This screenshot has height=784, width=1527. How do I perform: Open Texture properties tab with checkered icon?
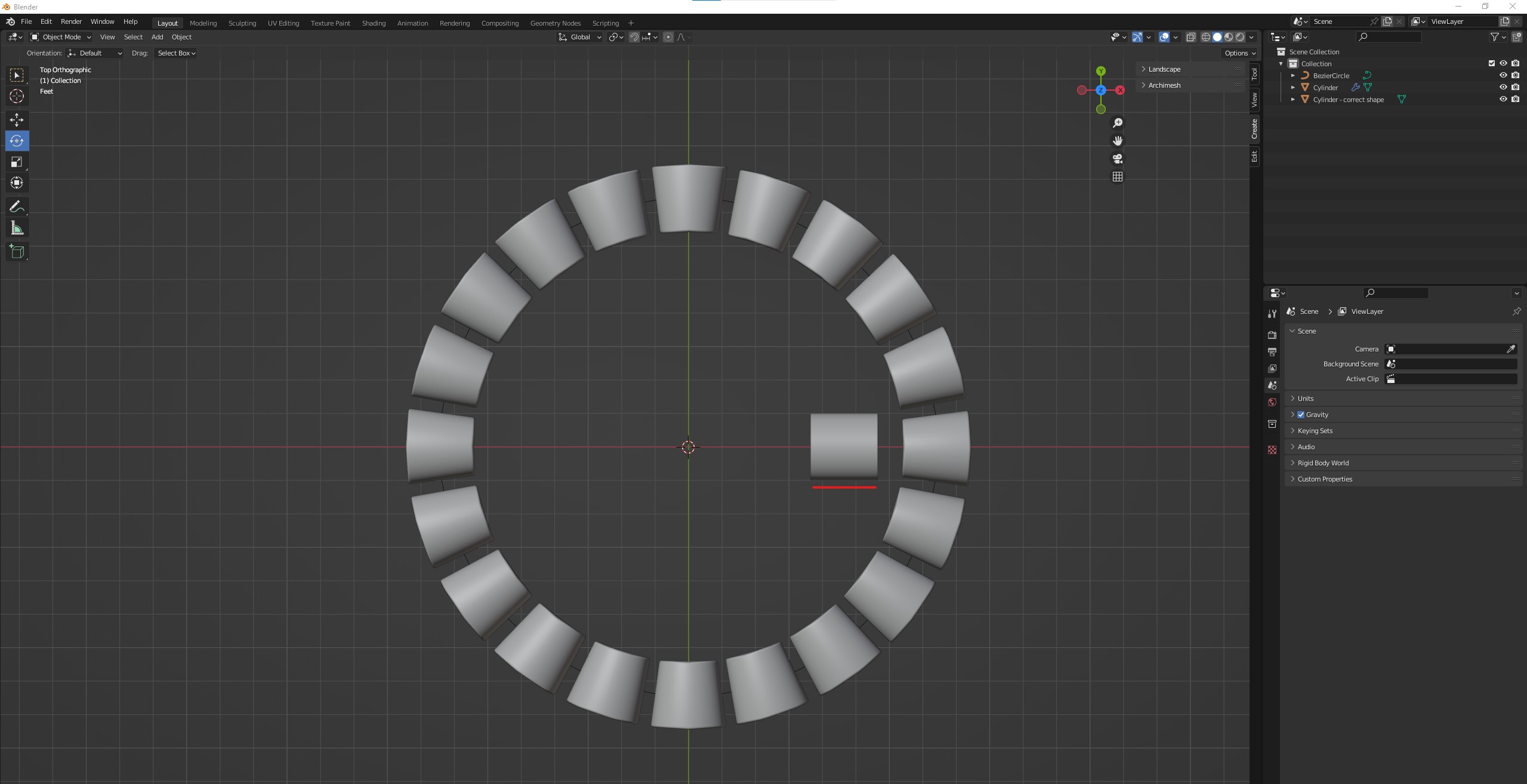tap(1272, 450)
